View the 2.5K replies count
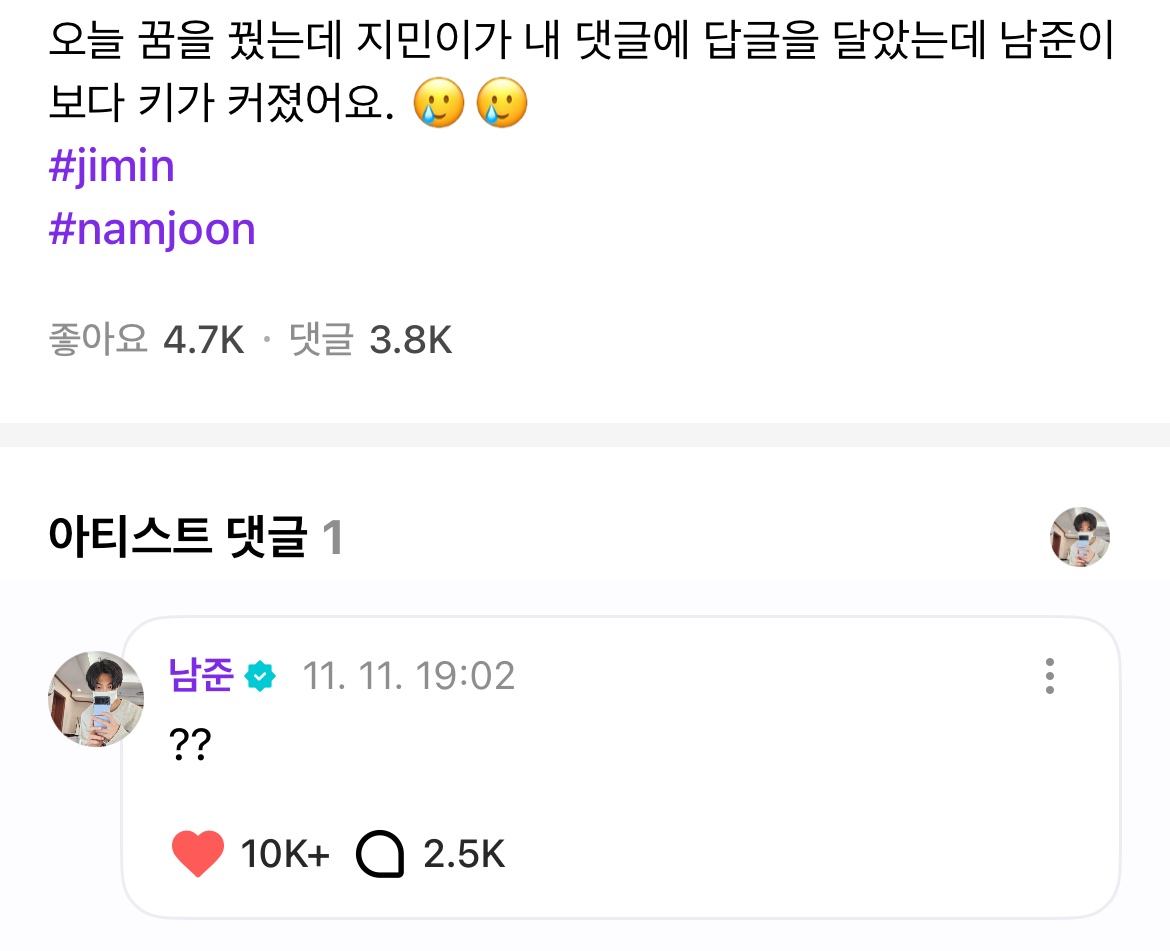The height and width of the screenshot is (951, 1170). tap(464, 856)
